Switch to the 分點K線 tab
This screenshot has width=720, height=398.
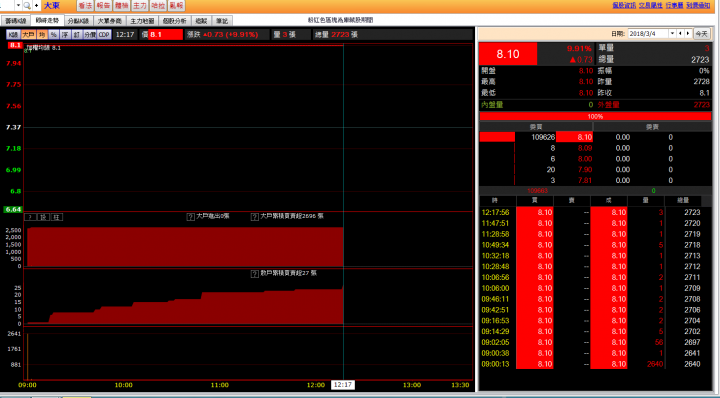coord(78,21)
